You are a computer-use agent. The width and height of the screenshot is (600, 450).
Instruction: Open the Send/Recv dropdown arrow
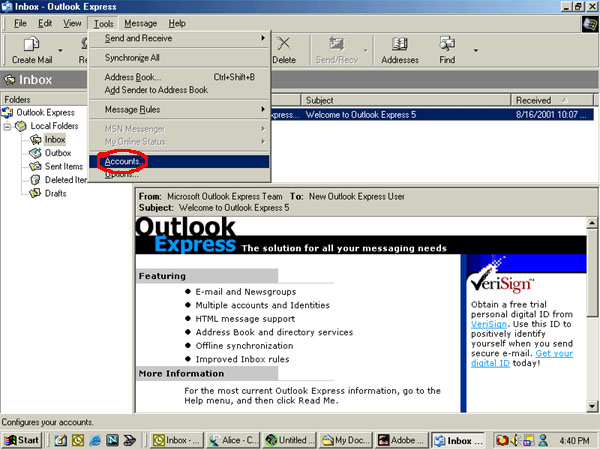pyautogui.click(x=365, y=50)
